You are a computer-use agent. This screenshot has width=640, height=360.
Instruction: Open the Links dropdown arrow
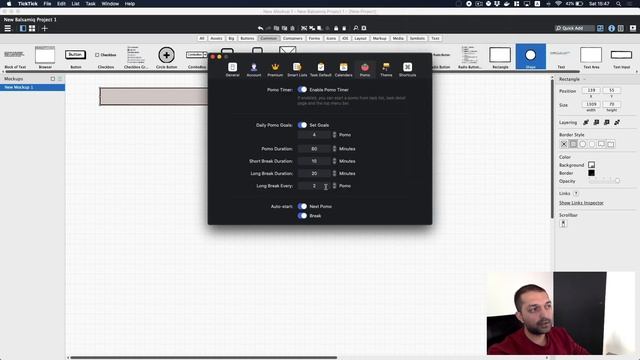(x=576, y=193)
